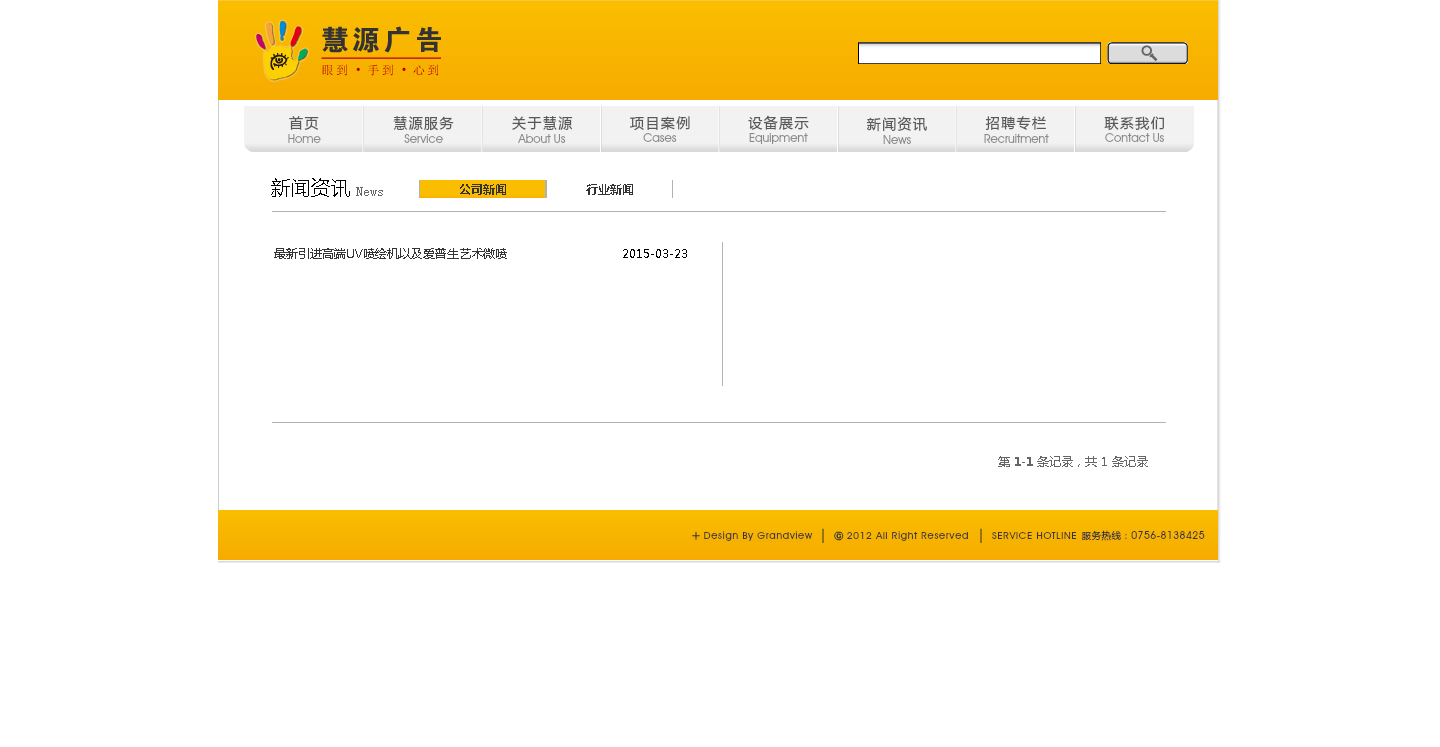Click the service hotline number 0756-8138425
The height and width of the screenshot is (747, 1440).
[x=1167, y=536]
